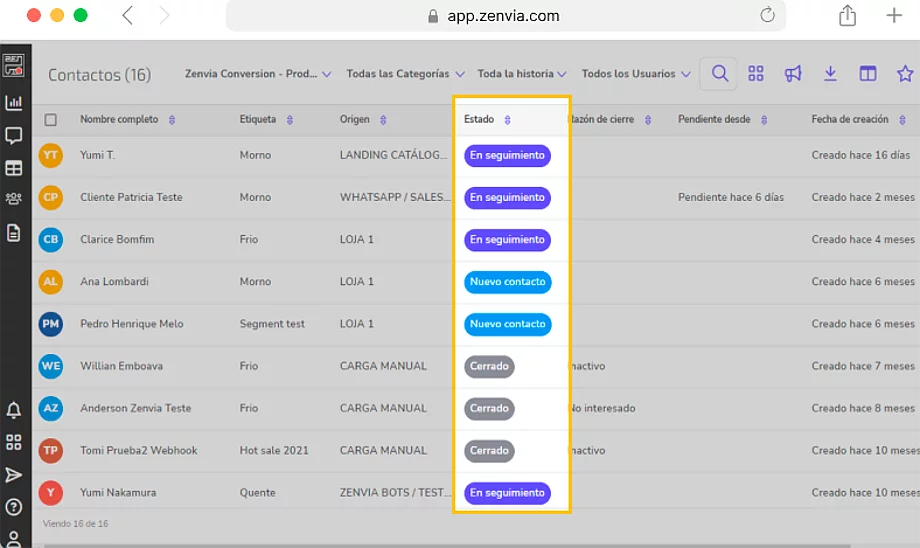
Task: Click ZENVIA BOTS / TEST origin cell
Action: [x=395, y=493]
